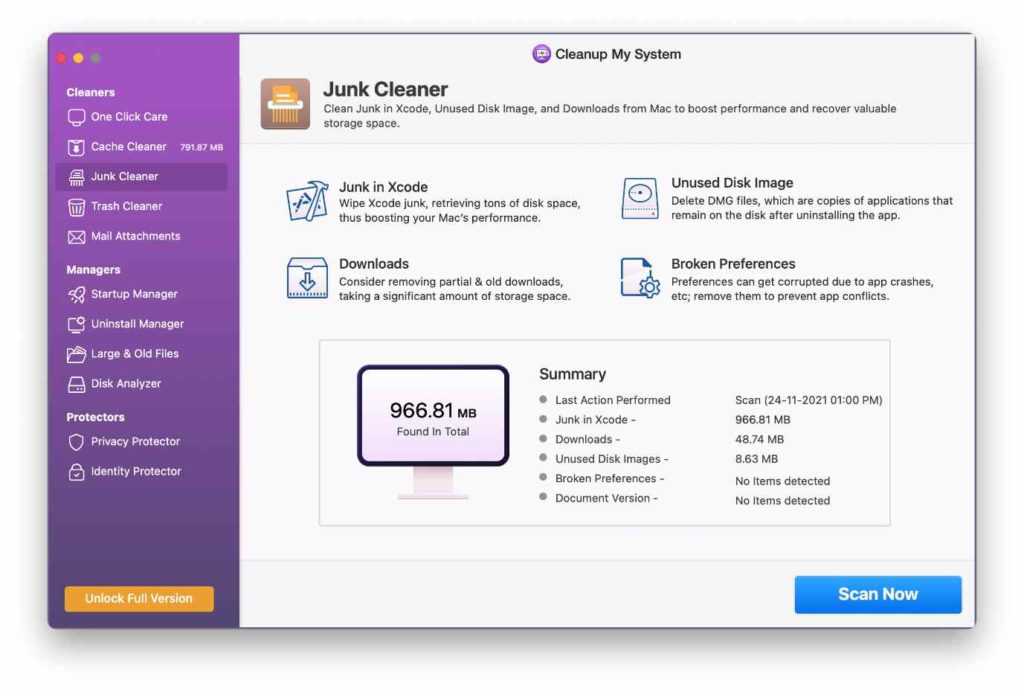This screenshot has height=692, width=1024.
Task: Click the Identity Protector lock icon
Action: click(x=76, y=471)
